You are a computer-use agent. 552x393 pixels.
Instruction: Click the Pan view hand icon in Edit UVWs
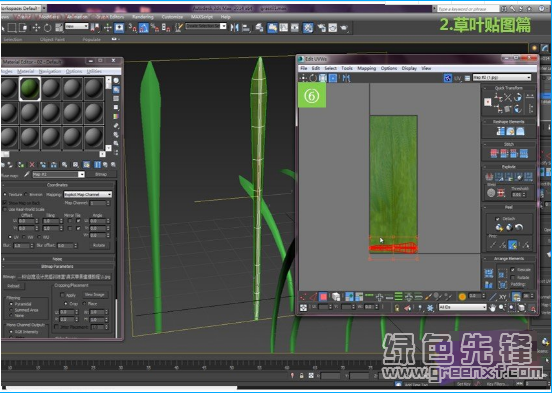tap(492, 308)
